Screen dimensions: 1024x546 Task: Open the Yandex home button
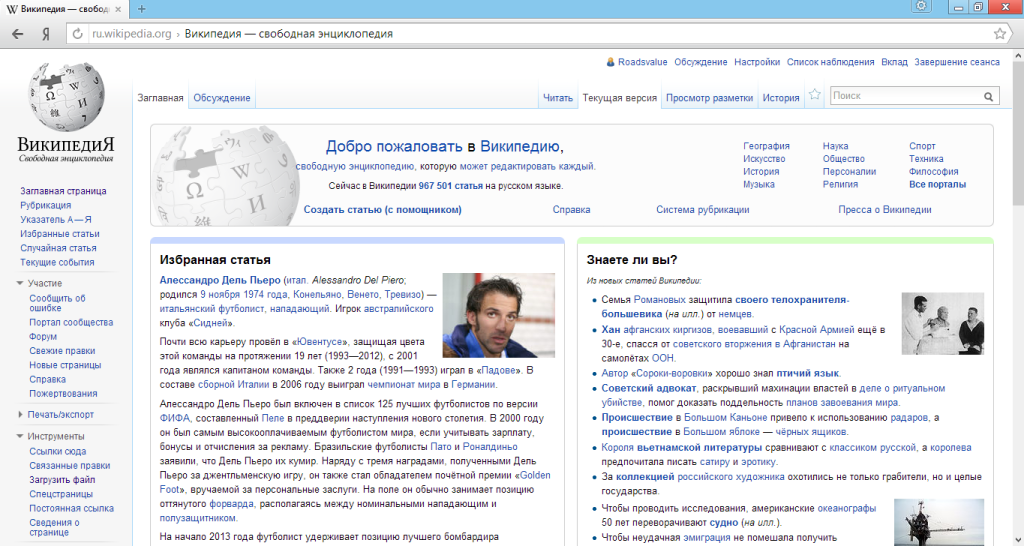tap(46, 34)
